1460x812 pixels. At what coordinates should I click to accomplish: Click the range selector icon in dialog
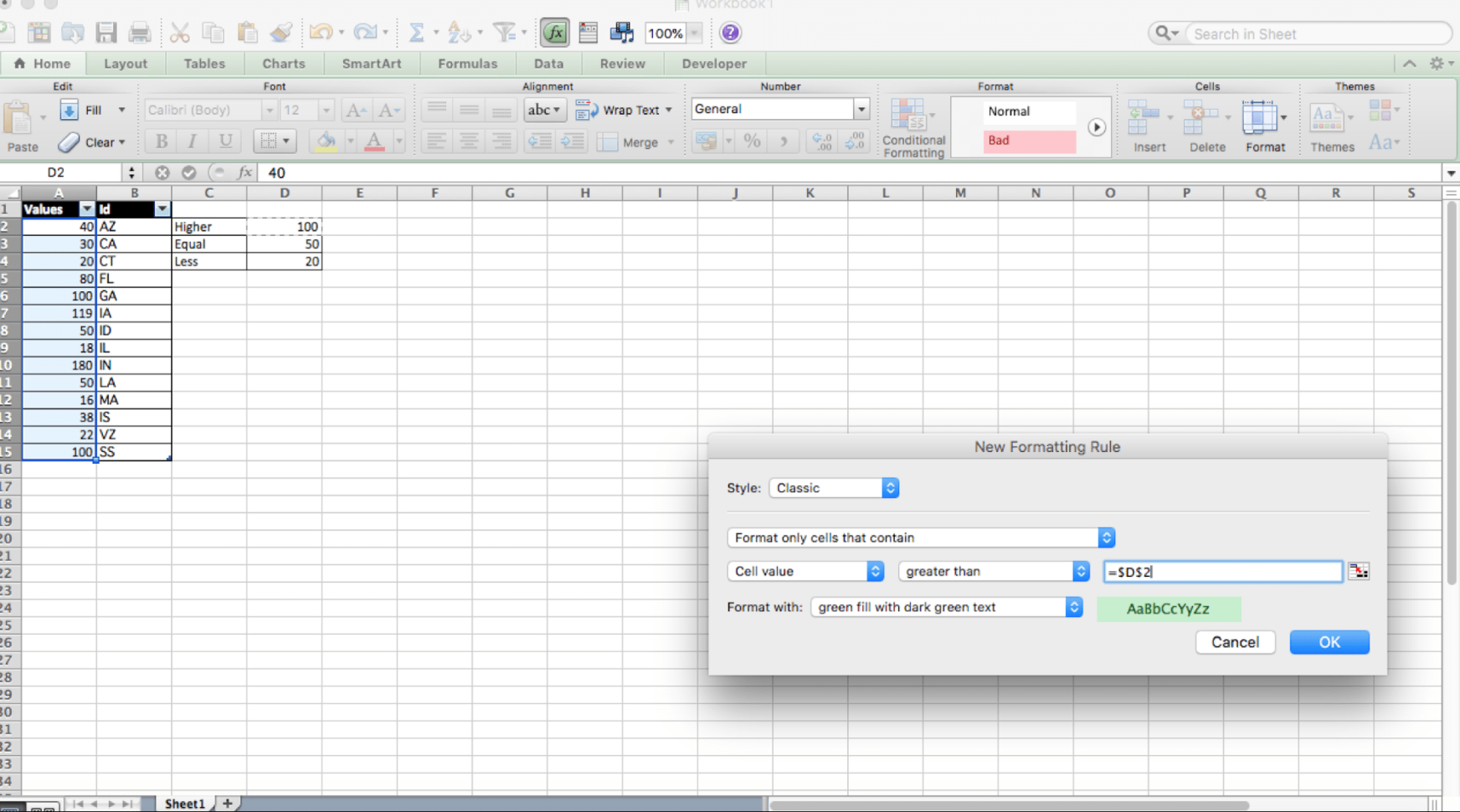click(x=1358, y=572)
